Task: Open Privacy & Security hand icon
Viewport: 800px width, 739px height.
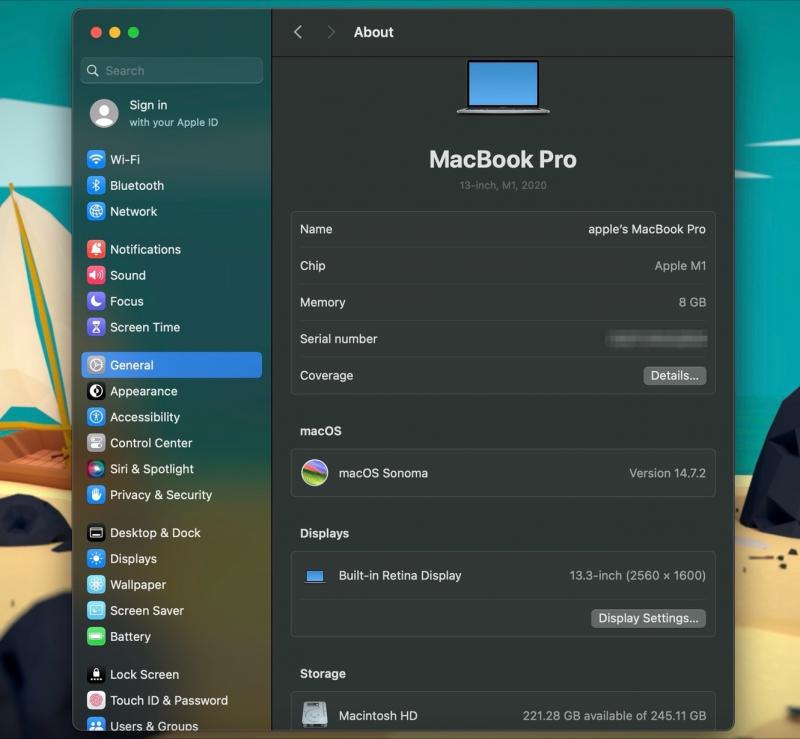Action: [x=96, y=495]
